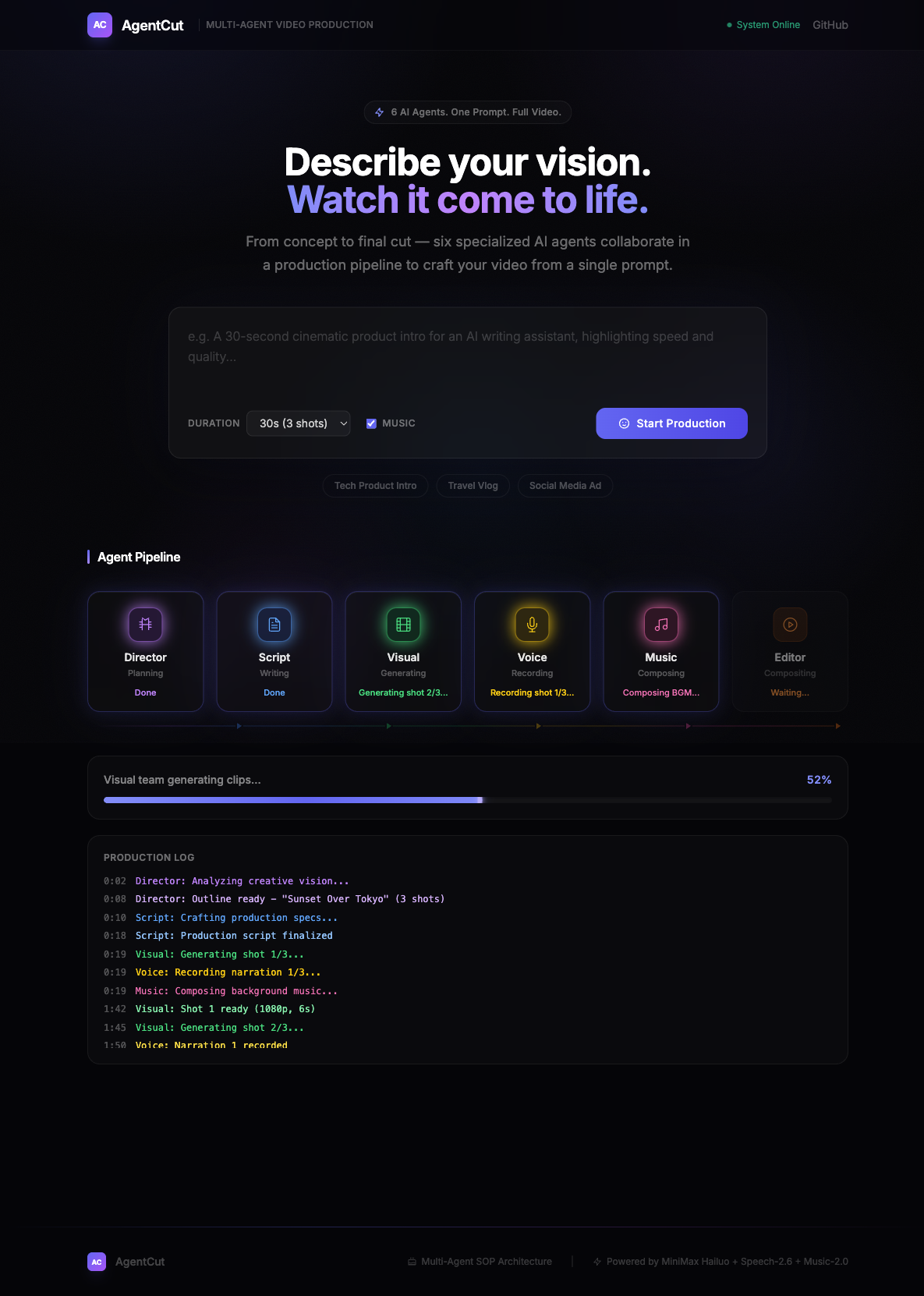
Task: Select the Tech Product Intro preset
Action: coord(375,486)
